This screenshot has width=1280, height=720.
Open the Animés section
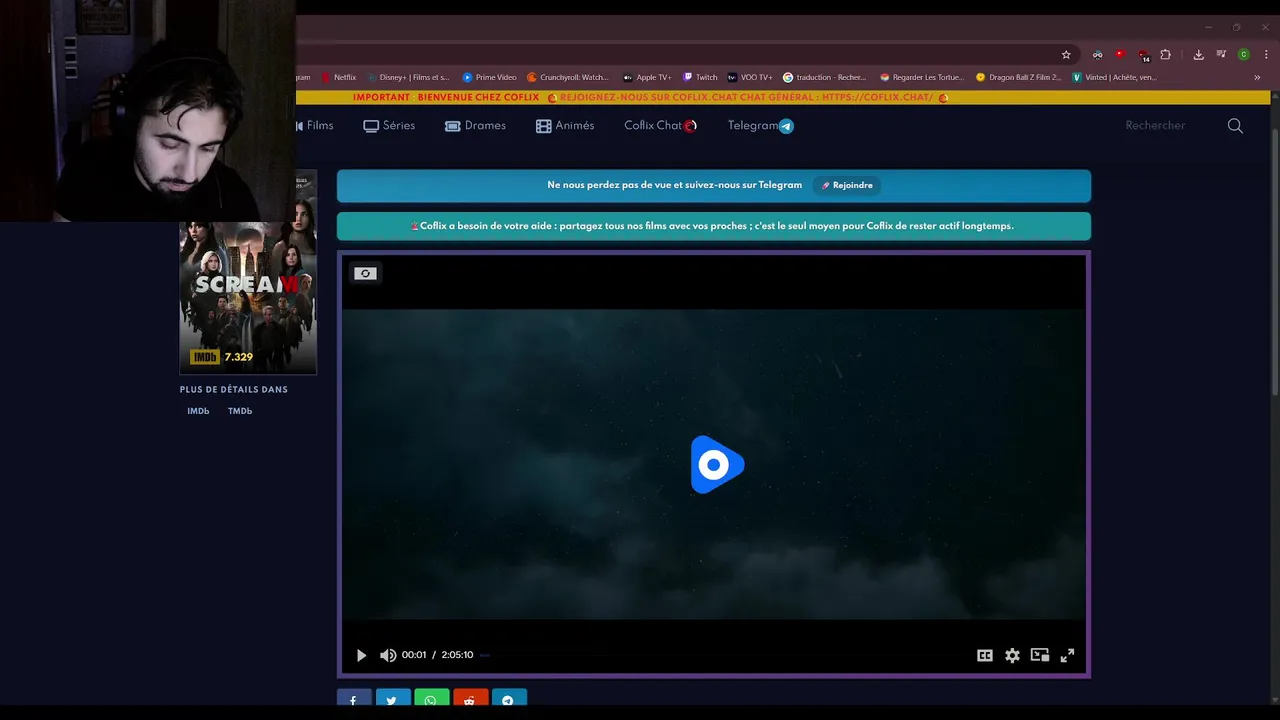(565, 126)
